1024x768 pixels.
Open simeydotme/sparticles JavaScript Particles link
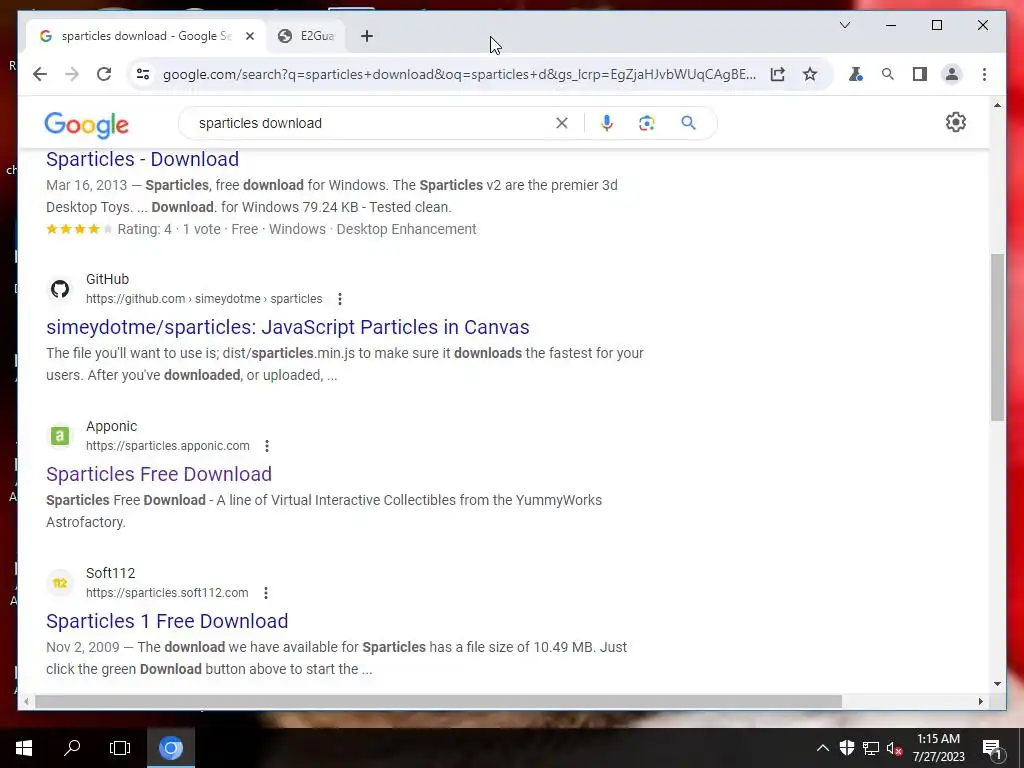point(287,327)
